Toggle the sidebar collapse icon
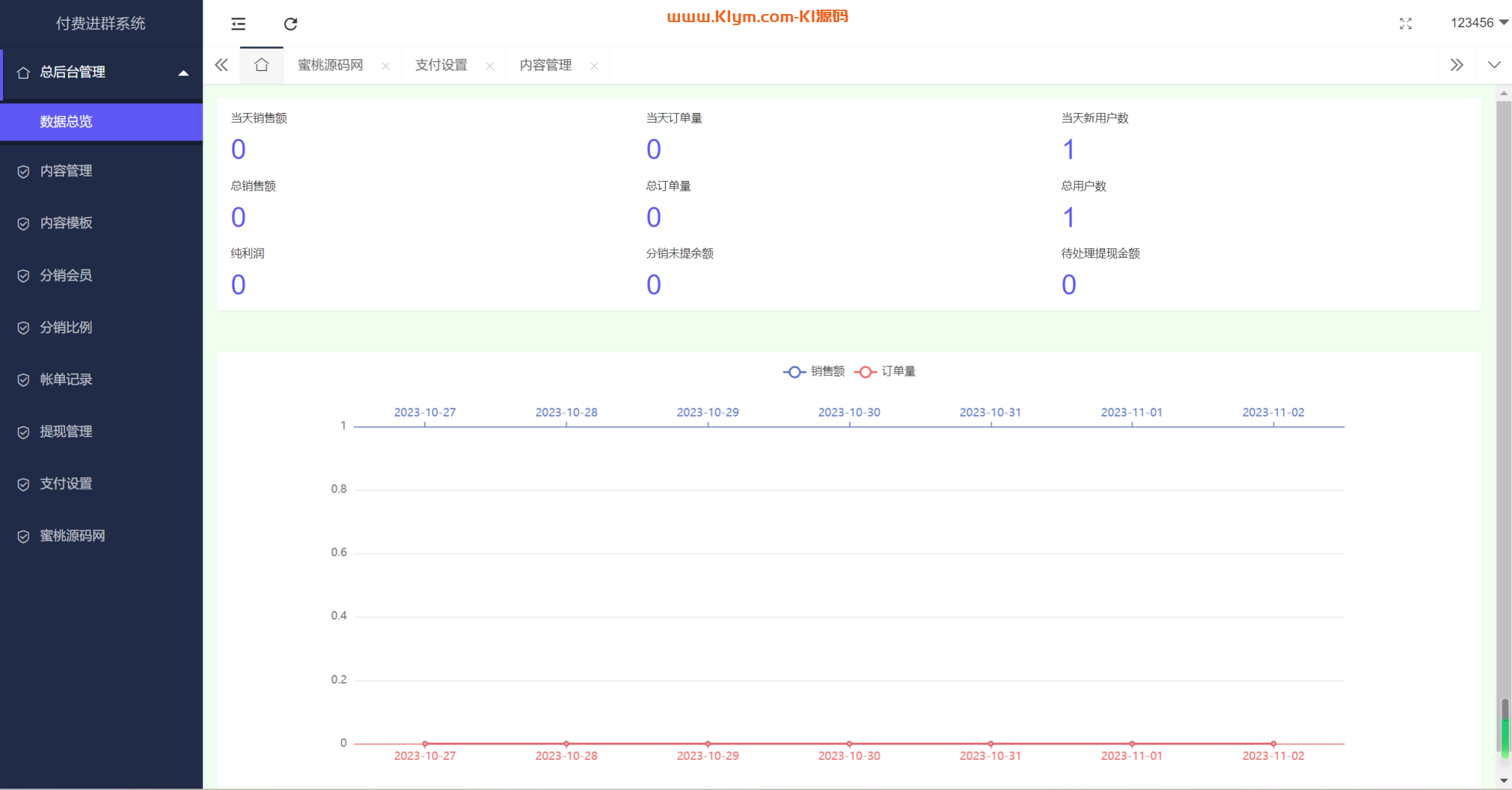Screen dimensions: 1512x790 tap(238, 24)
